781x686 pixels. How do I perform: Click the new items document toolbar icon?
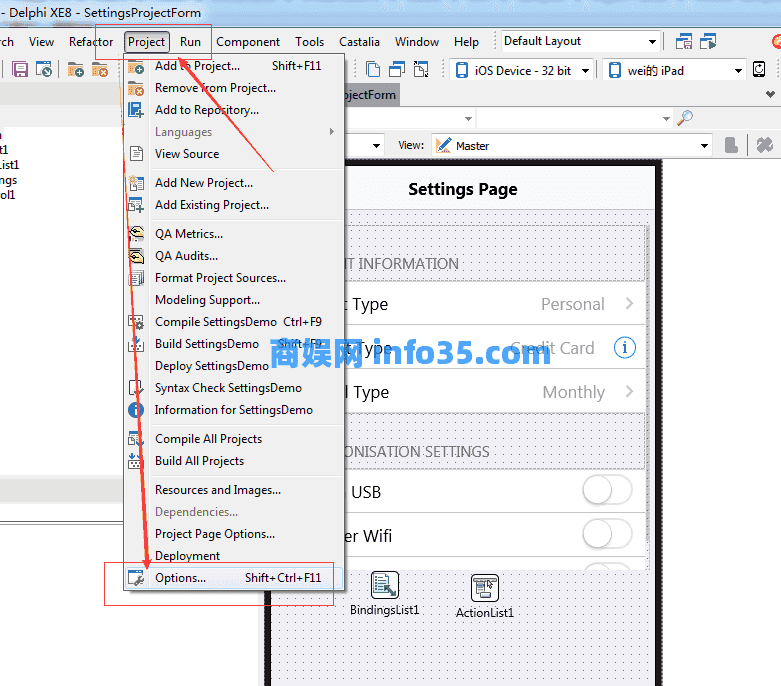pos(373,69)
